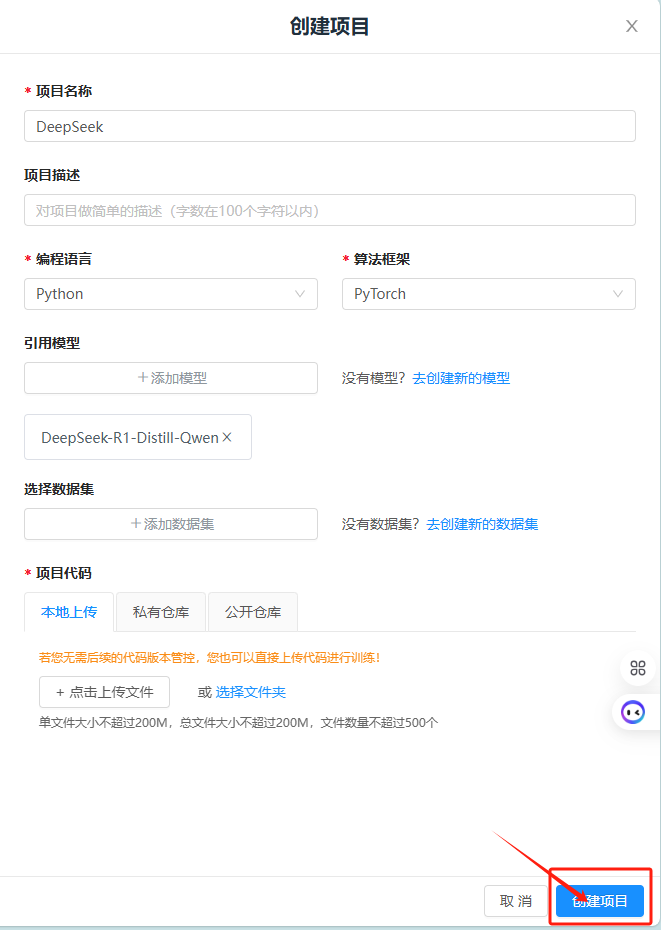The height and width of the screenshot is (930, 661).
Task: Click the 项目名称 input field
Action: [330, 126]
